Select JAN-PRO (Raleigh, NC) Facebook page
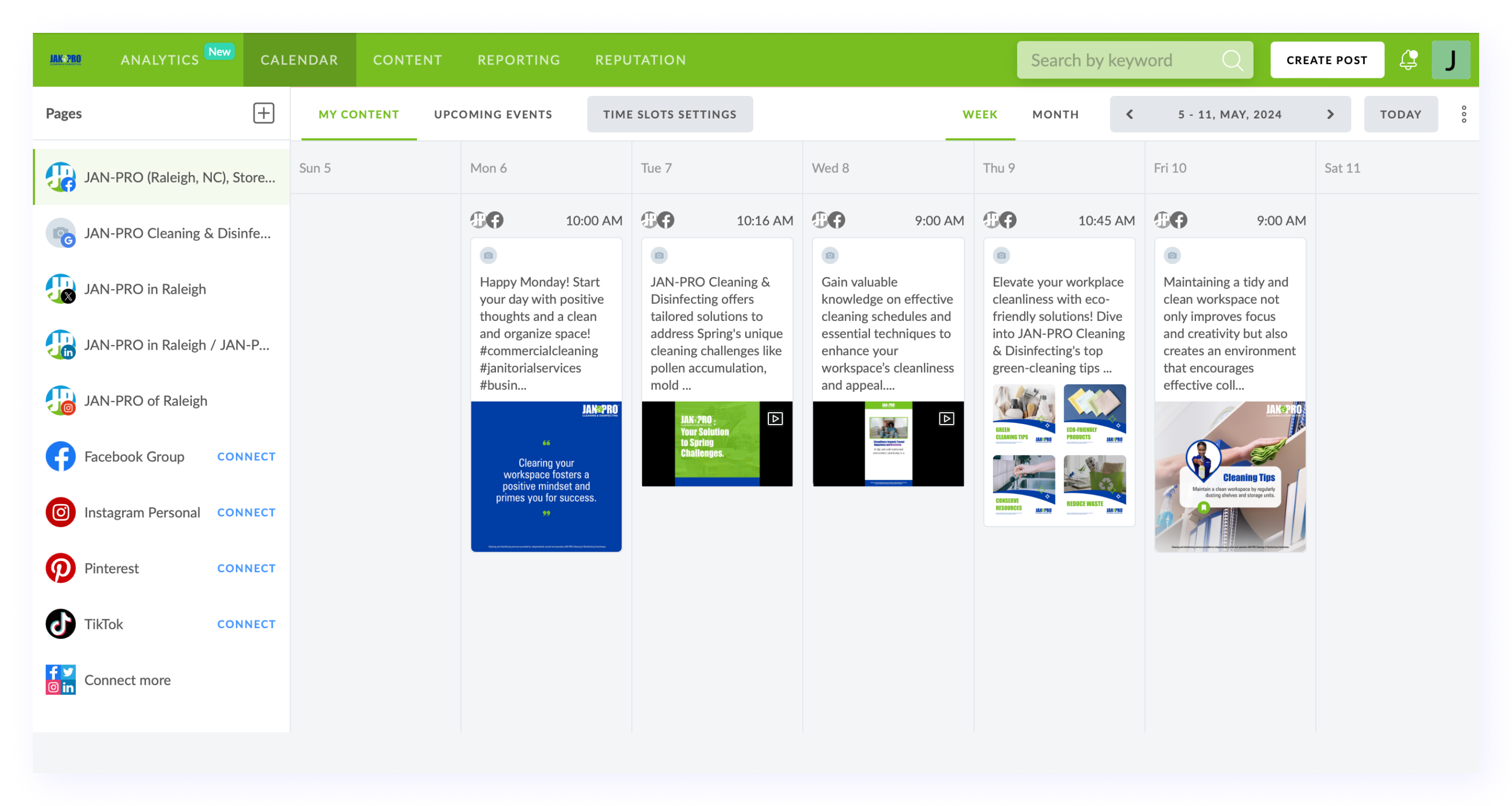This screenshot has width=1512, height=806. click(x=162, y=176)
